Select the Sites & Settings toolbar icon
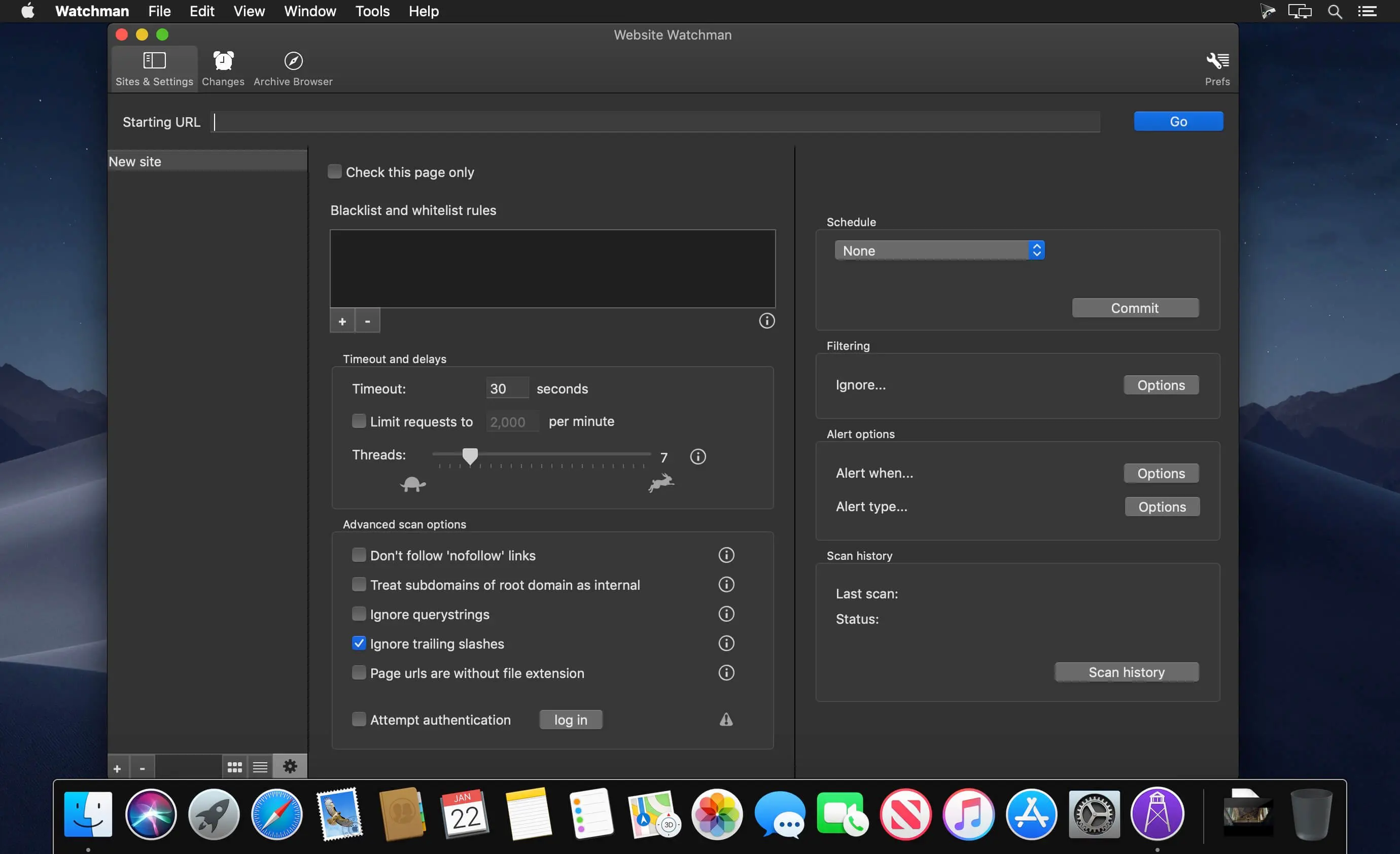Viewport: 1400px width, 854px height. 153,67
